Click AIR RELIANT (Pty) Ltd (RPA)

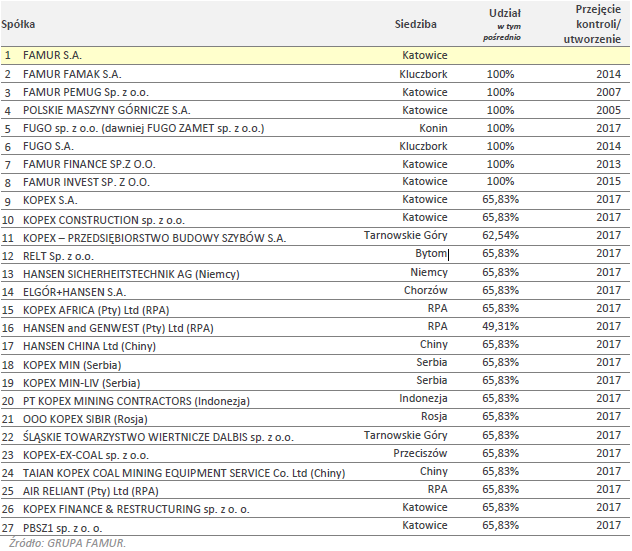pos(91,491)
